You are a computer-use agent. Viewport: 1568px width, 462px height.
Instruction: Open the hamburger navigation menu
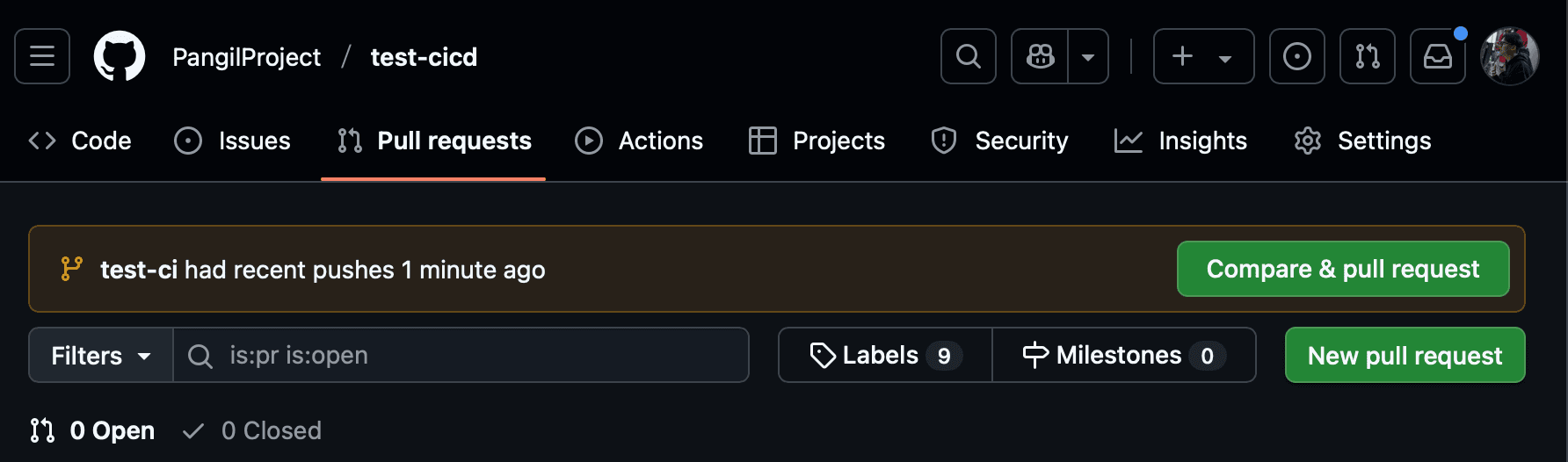tap(42, 56)
